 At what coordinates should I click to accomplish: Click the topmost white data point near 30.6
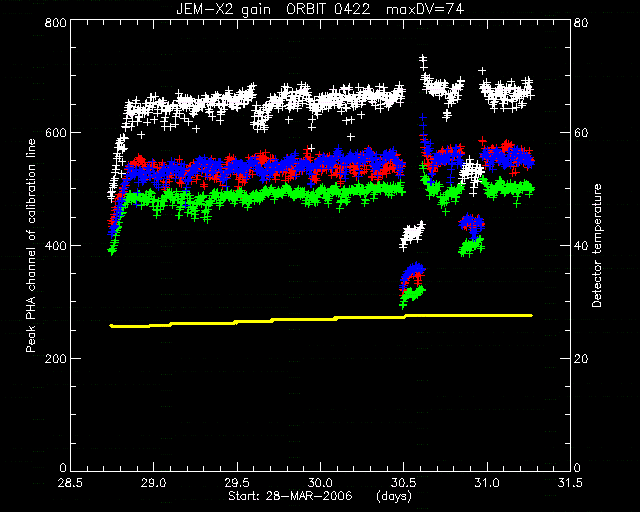click(x=423, y=58)
